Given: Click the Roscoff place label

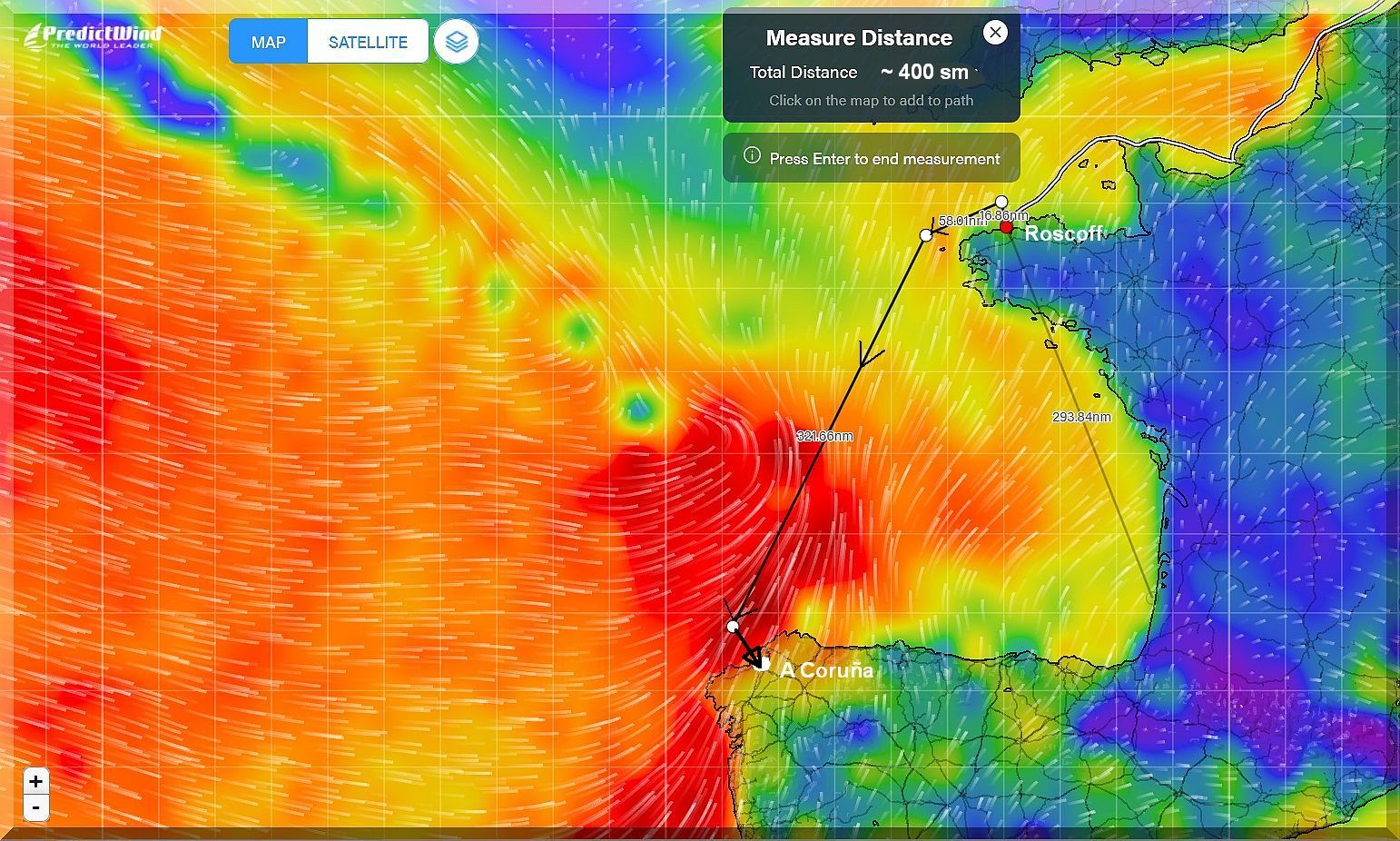Looking at the screenshot, I should point(1063,233).
